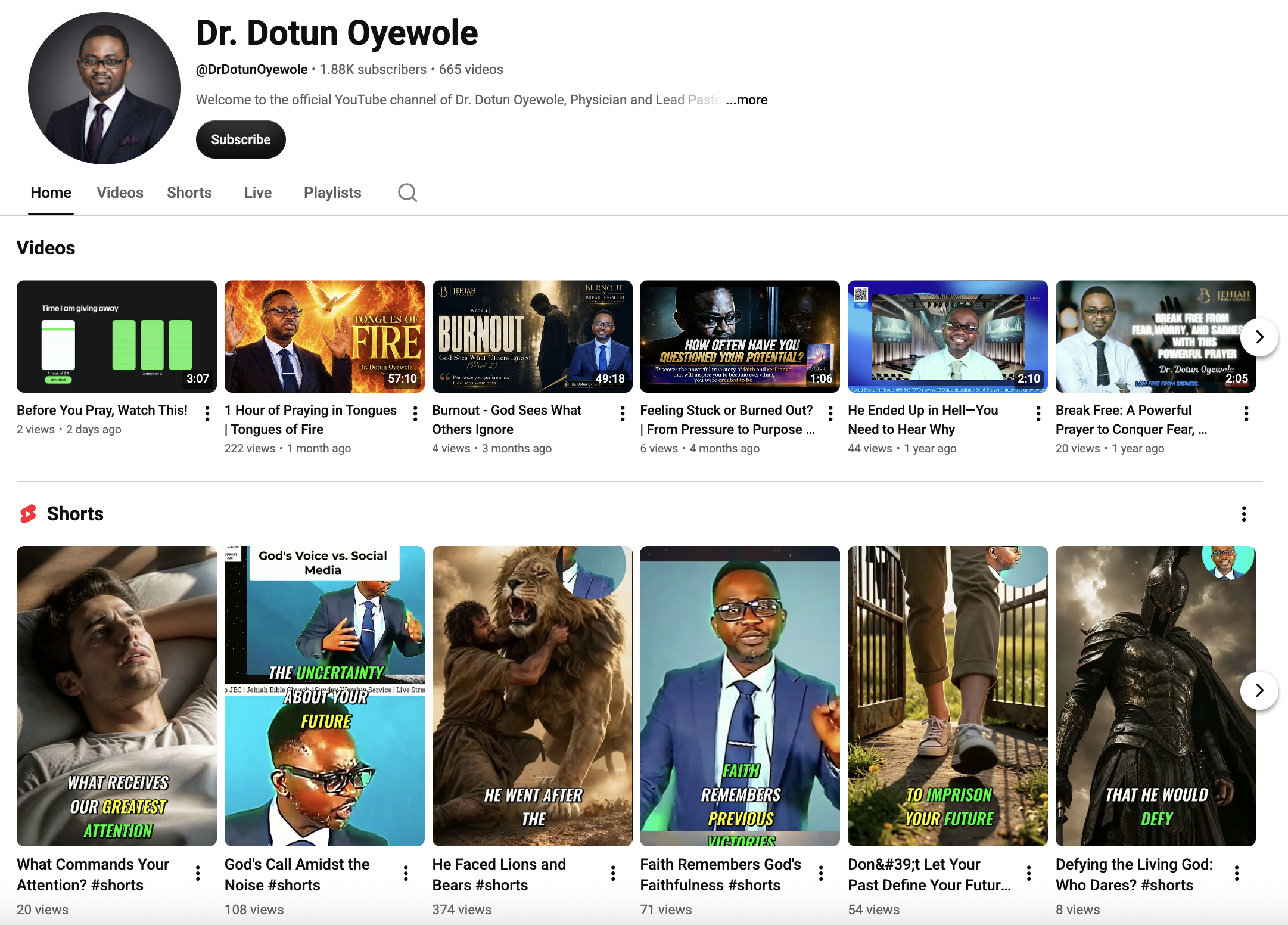The image size is (1288, 925).
Task: Go to the Playlists tab
Action: pyautogui.click(x=332, y=193)
